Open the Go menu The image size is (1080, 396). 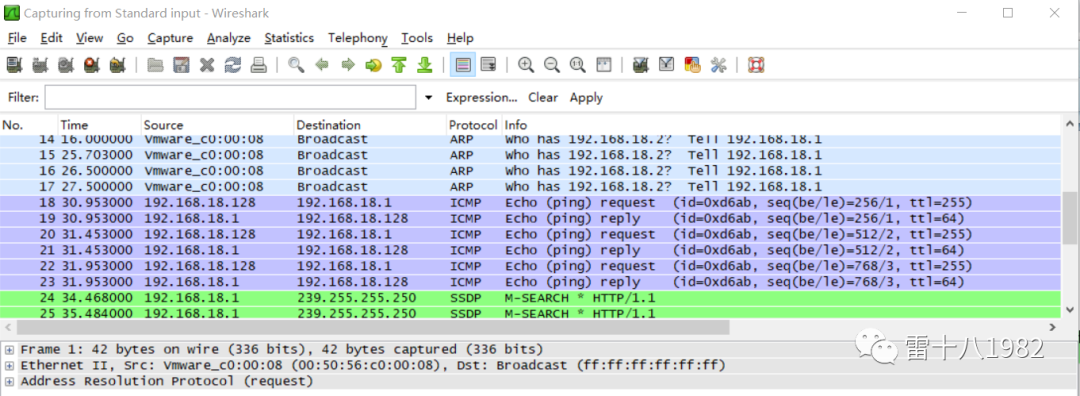coord(125,38)
